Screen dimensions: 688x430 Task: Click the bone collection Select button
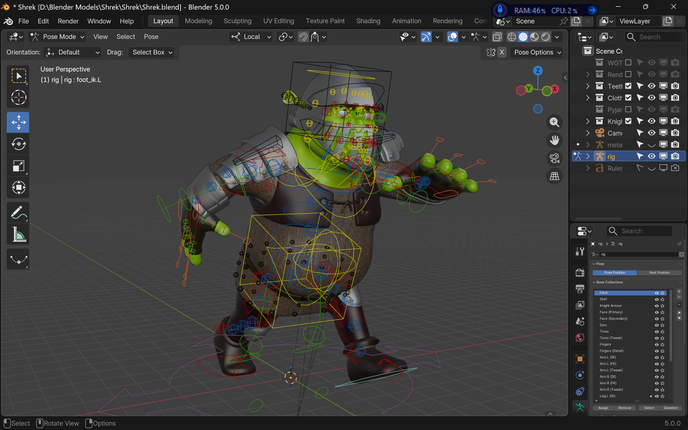click(x=649, y=408)
